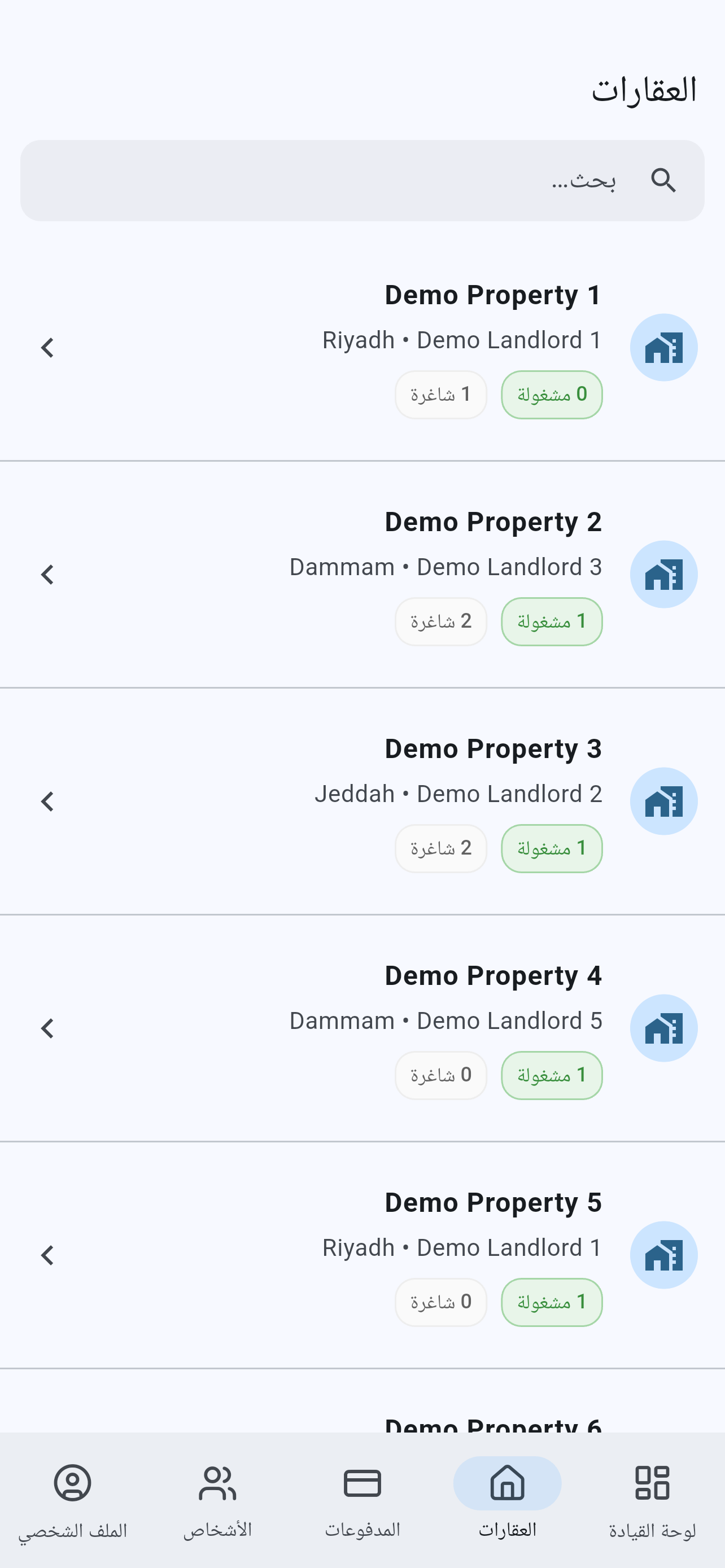
Task: Open the الأشخاص people tab
Action: tap(217, 1500)
